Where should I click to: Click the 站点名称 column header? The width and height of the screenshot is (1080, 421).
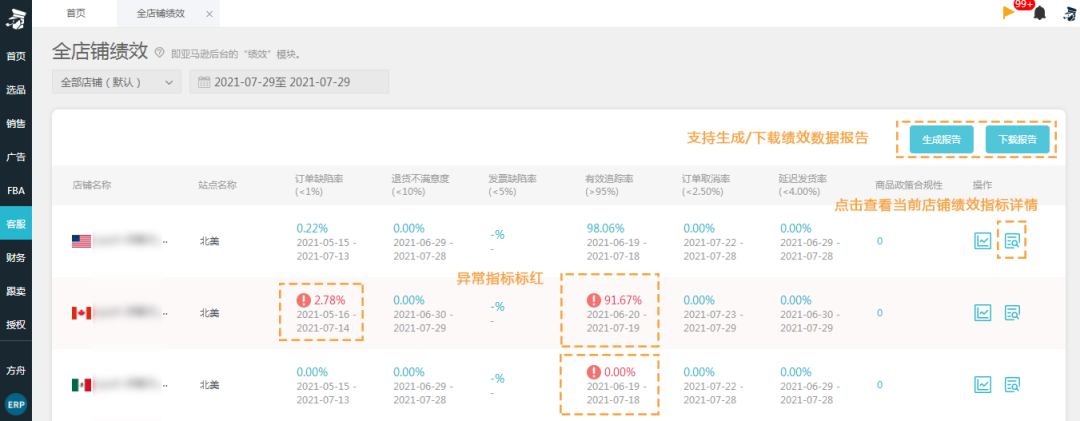click(x=218, y=185)
